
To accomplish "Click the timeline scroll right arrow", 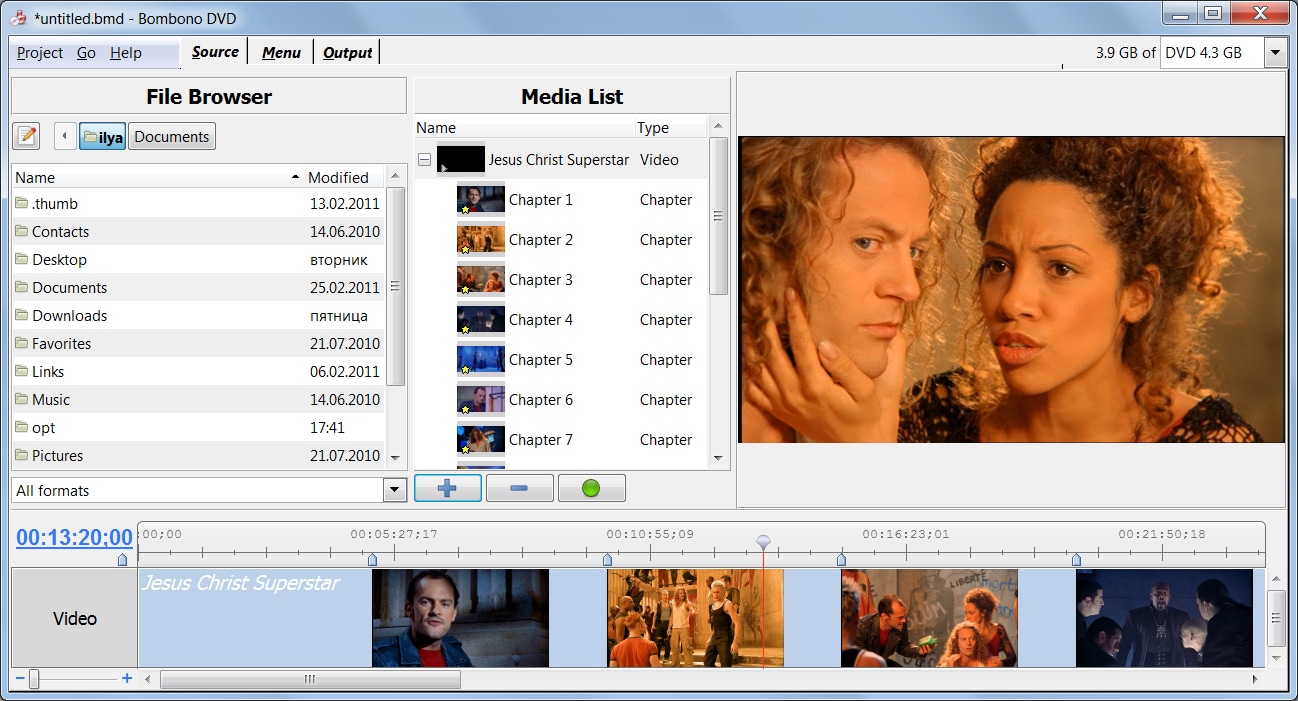I will click(1256, 679).
